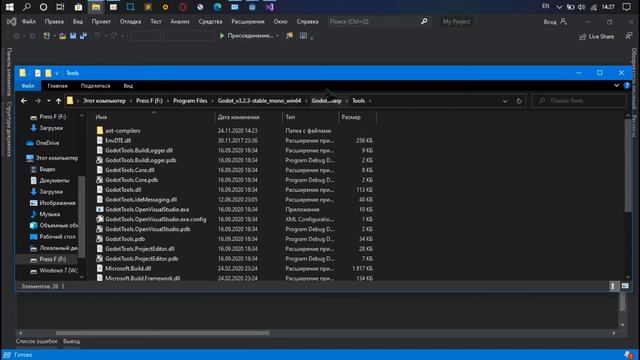Open recent locations dropdown arrow
This screenshot has height=360, width=640.
pos(49,101)
